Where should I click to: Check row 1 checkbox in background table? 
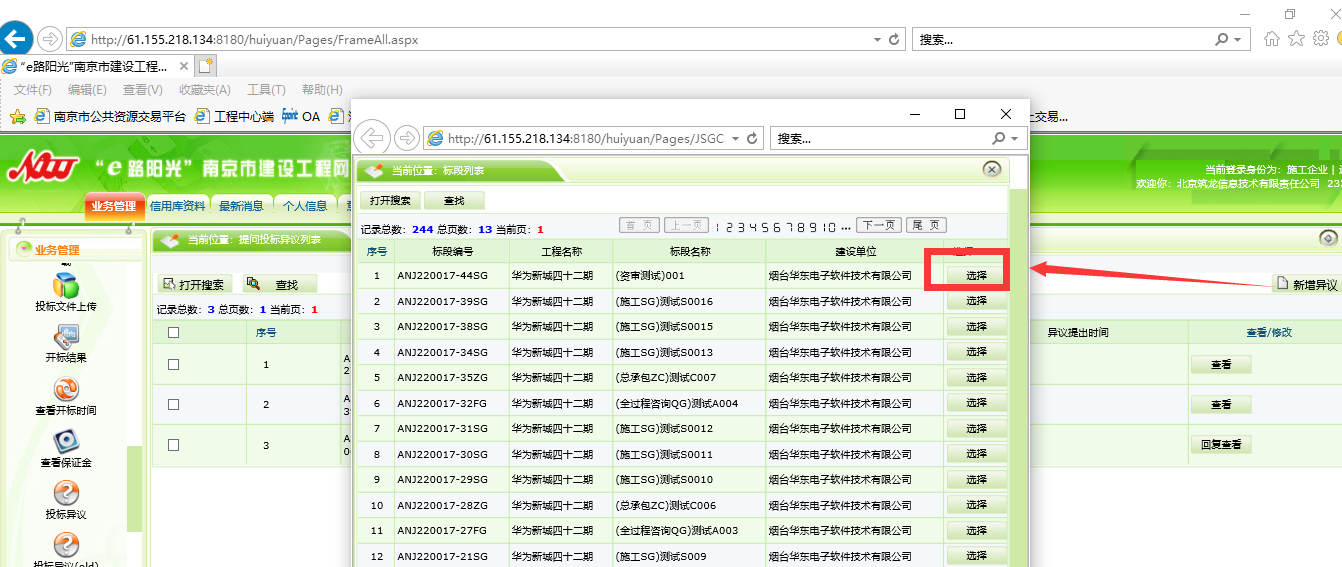[x=173, y=365]
